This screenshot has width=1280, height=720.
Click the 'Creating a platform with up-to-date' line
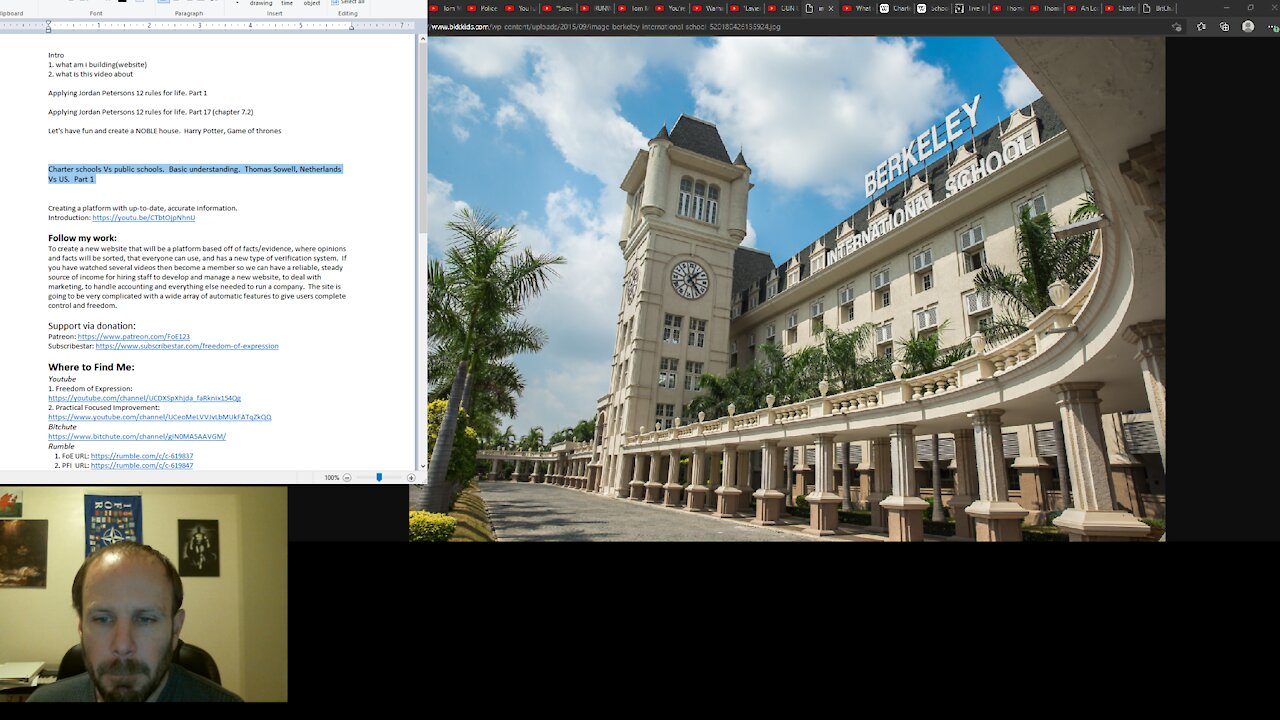142,208
